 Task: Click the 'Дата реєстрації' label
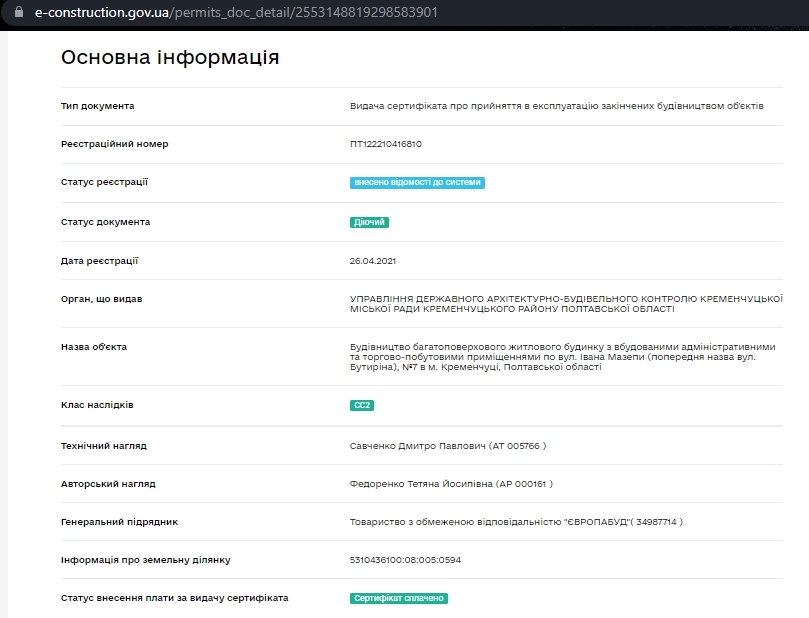click(100, 261)
